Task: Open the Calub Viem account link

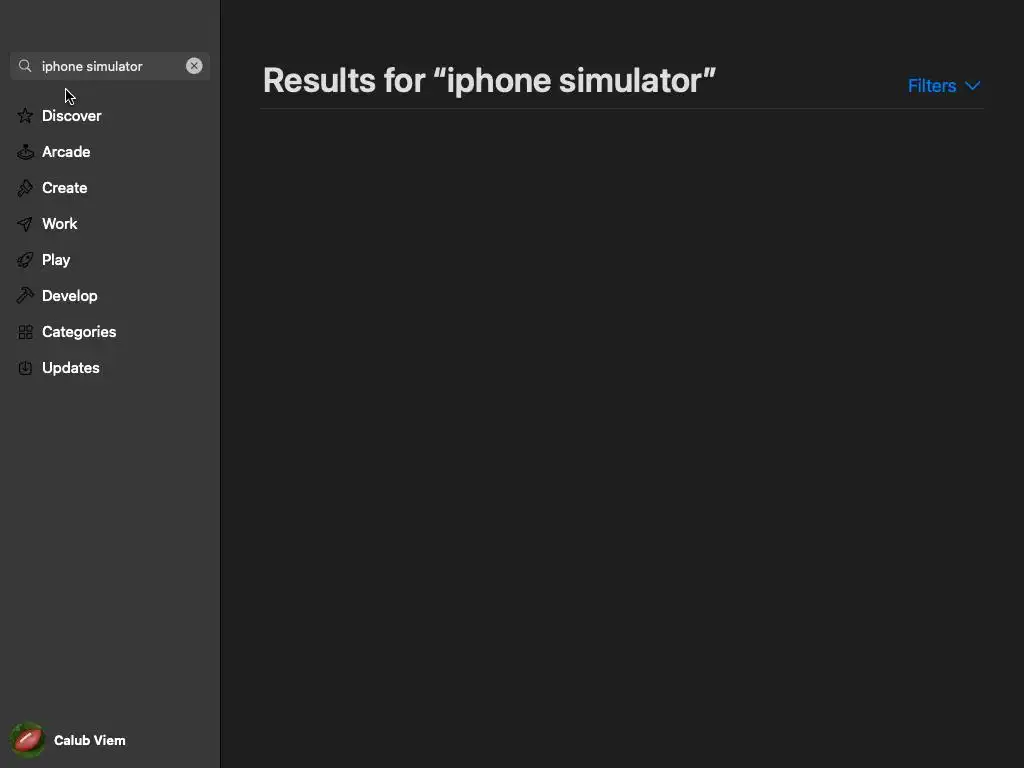Action: (90, 740)
